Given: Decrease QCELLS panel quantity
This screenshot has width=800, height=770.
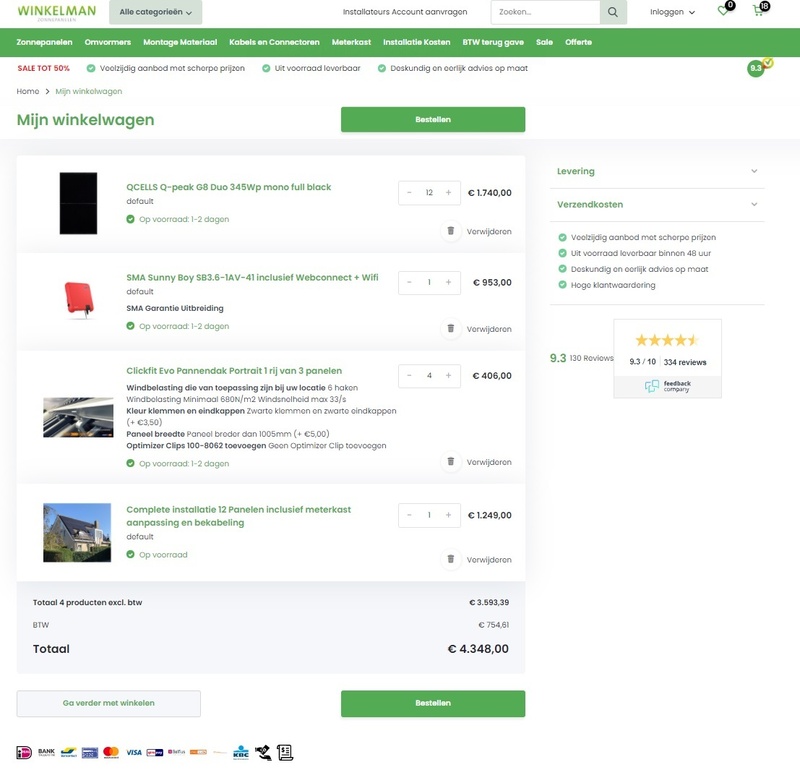Looking at the screenshot, I should 409,193.
